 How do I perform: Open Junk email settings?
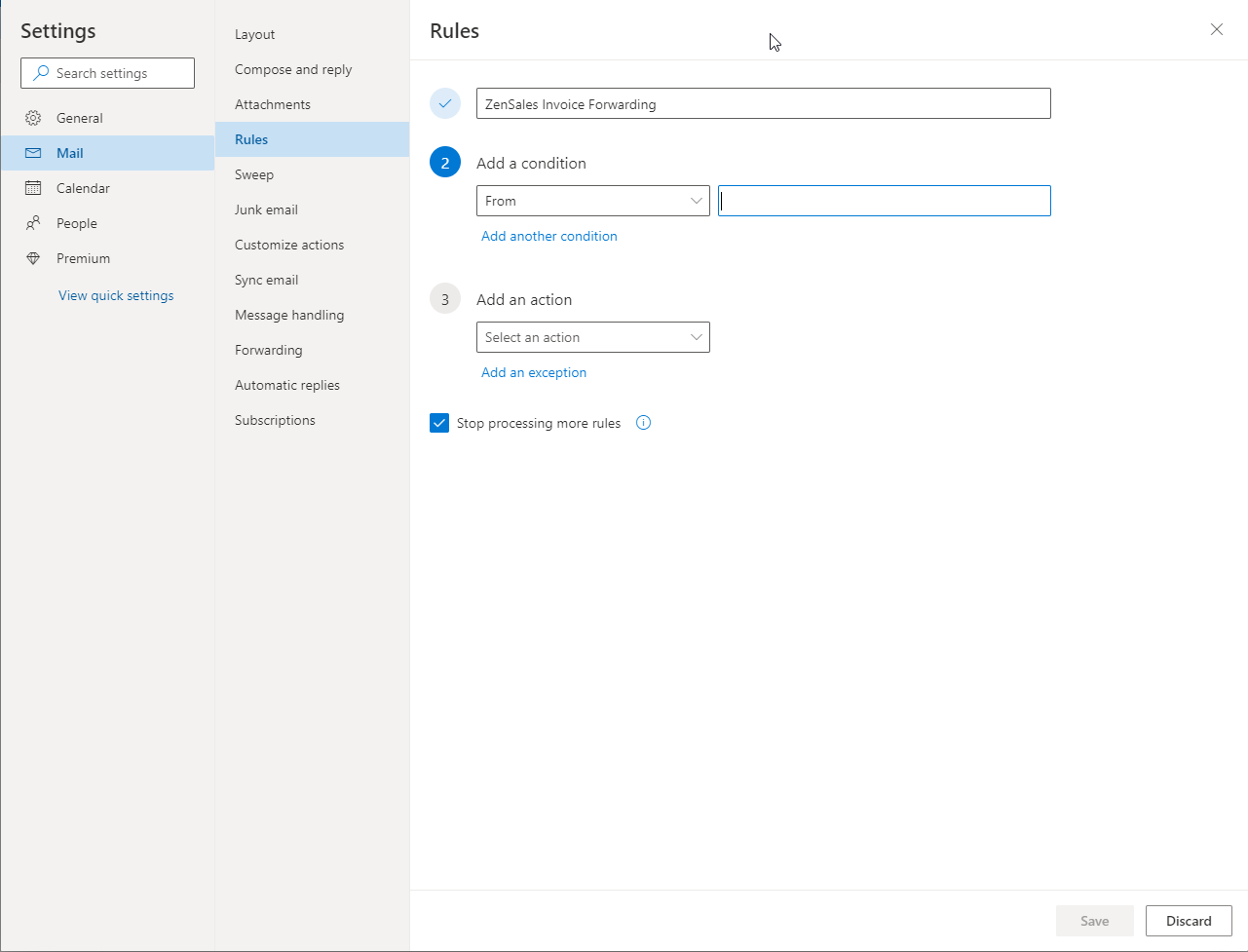tap(312, 209)
